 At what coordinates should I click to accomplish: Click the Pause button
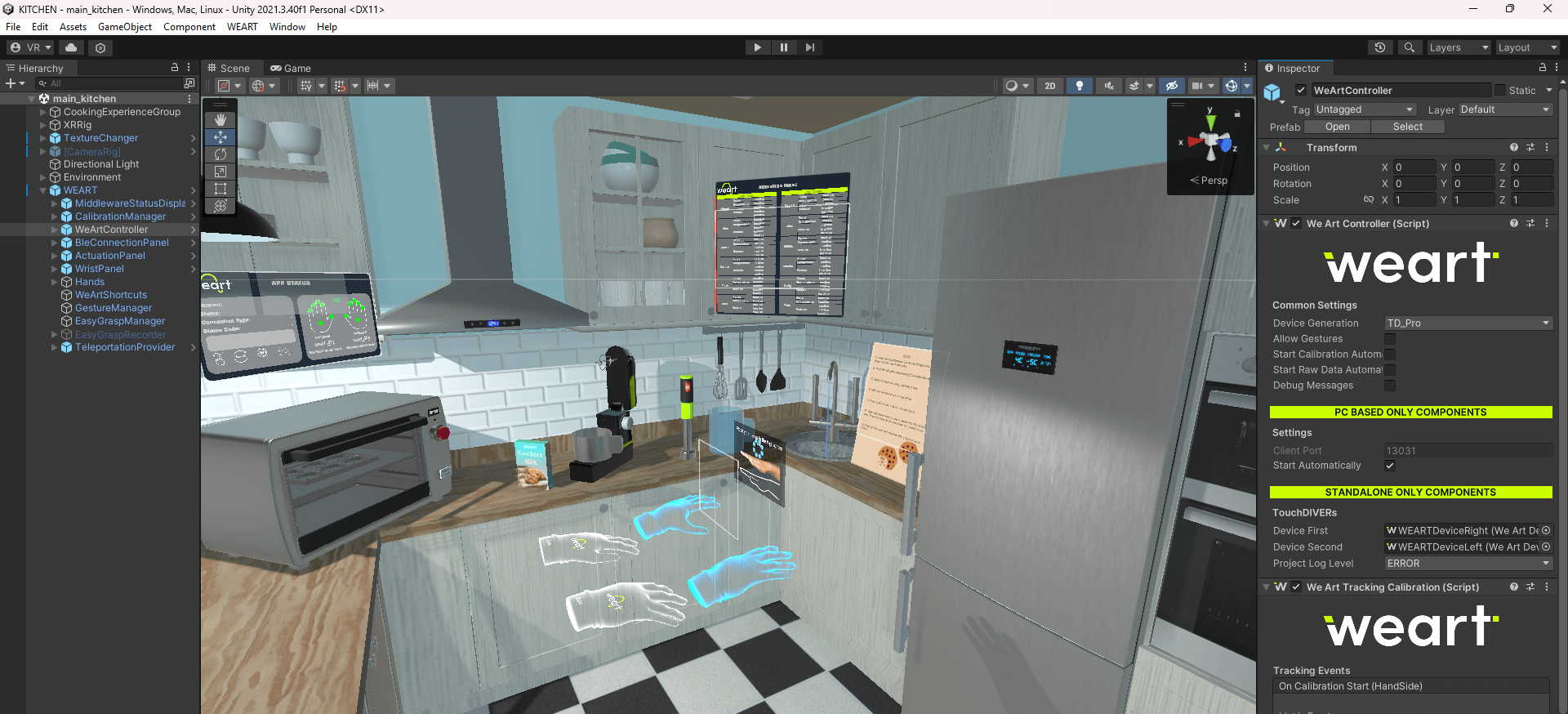784,47
